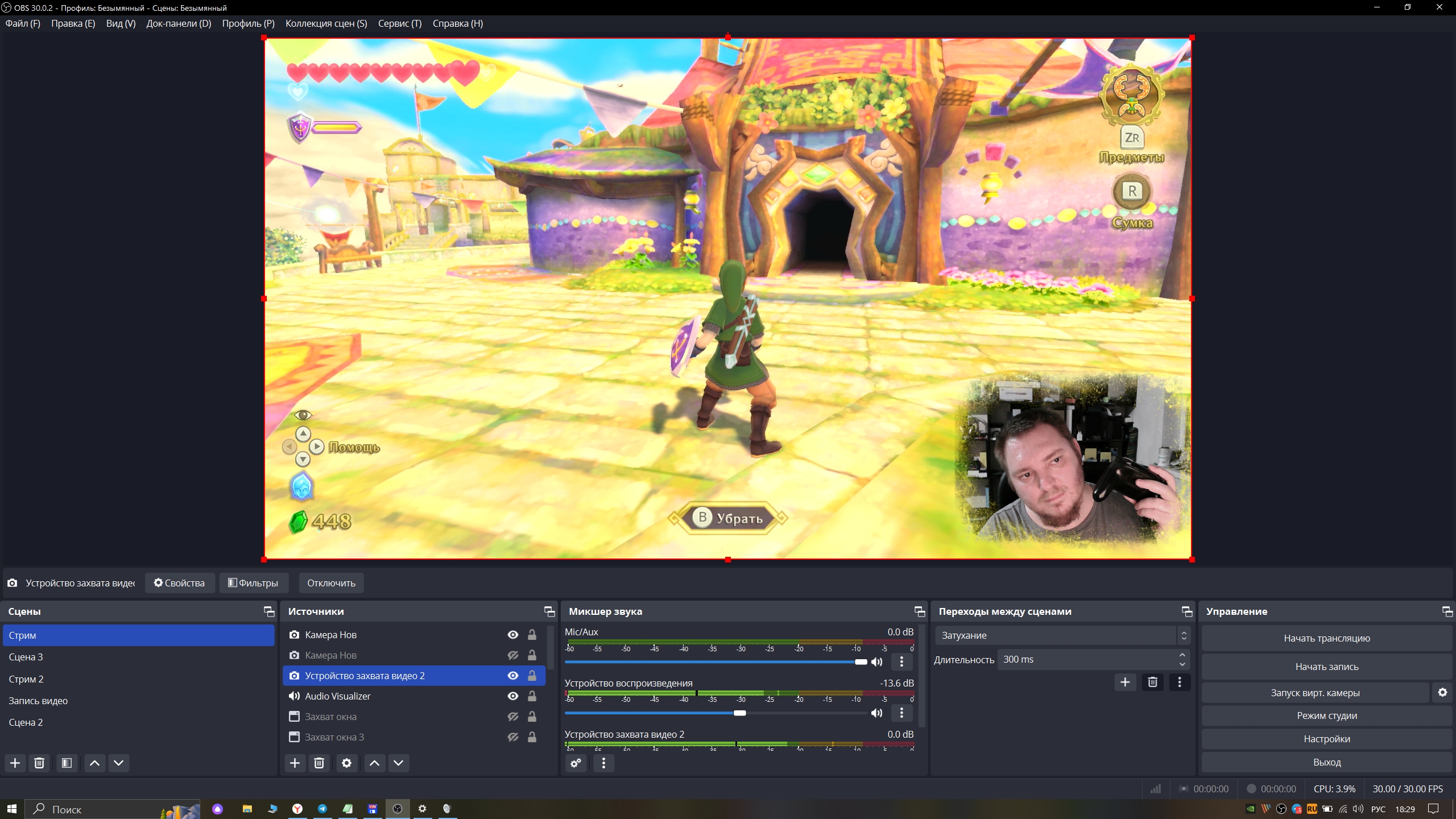Open source properties gear icon in Sources panel

(346, 763)
